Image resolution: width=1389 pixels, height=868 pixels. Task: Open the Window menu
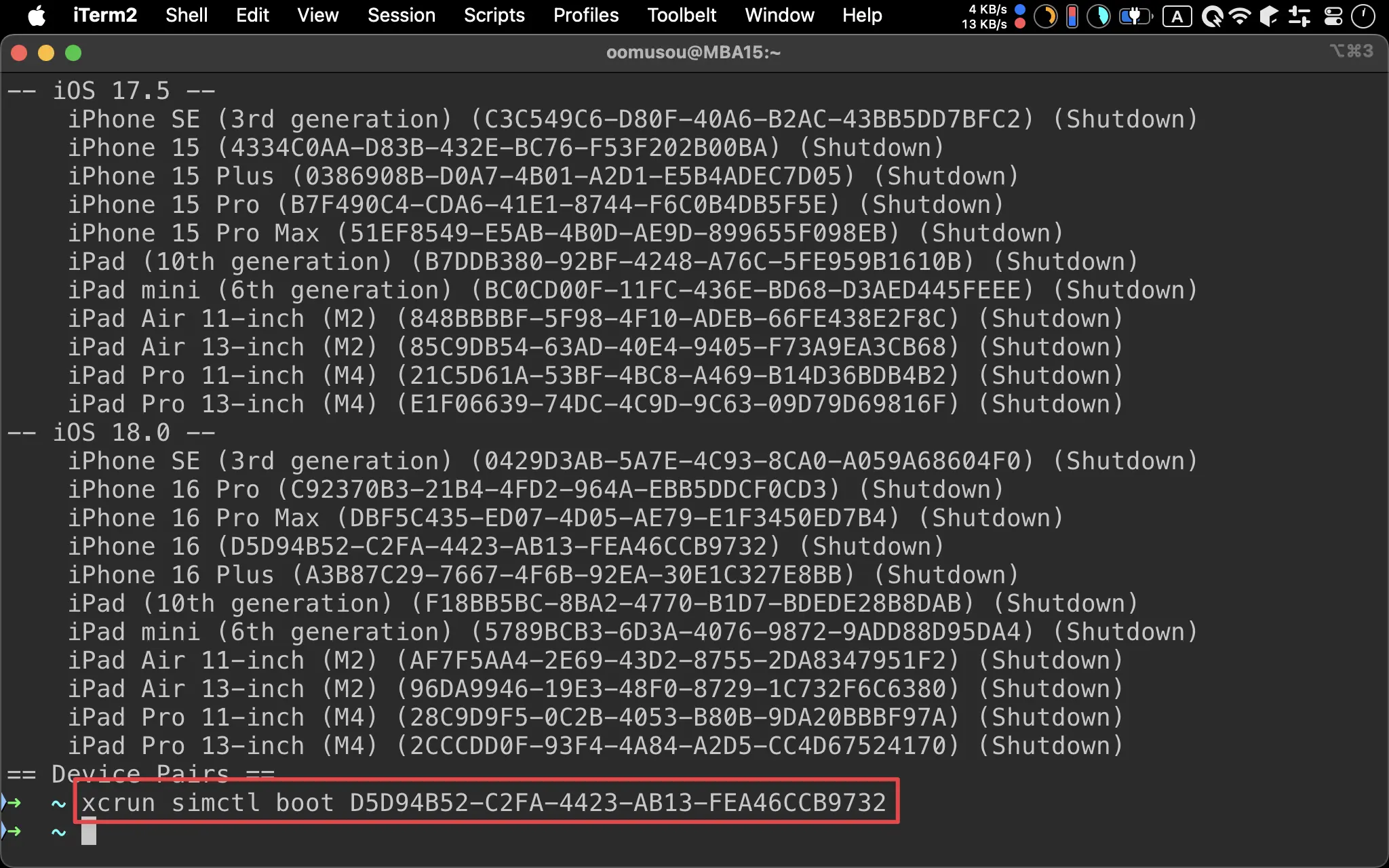779,15
